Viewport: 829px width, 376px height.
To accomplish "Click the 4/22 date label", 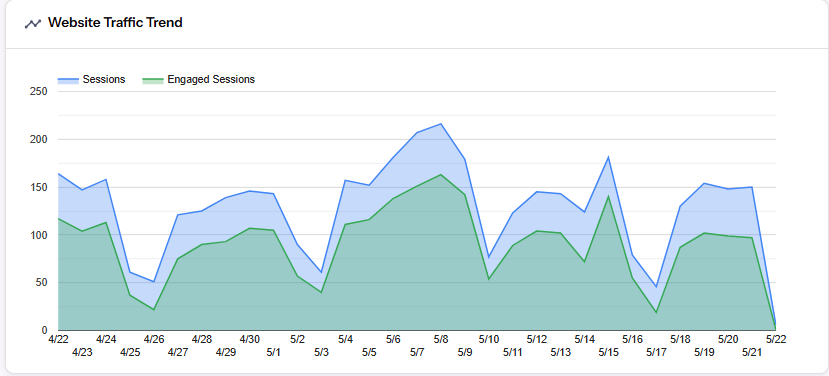I will click(58, 340).
